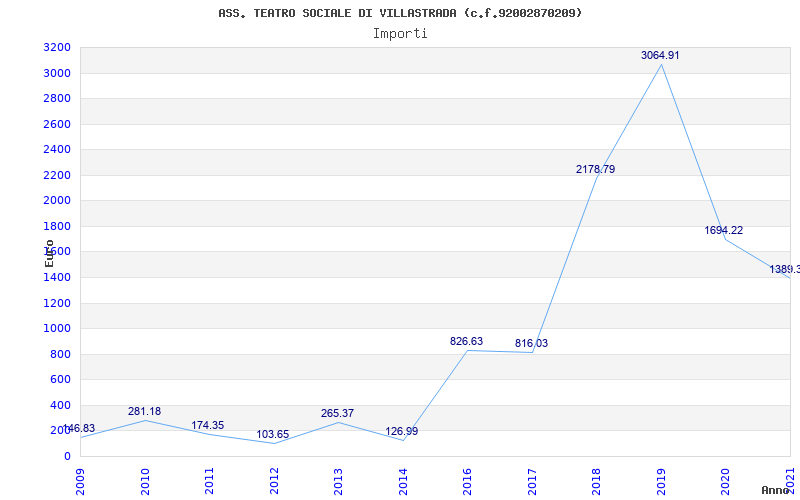This screenshot has width=800, height=500.
Task: Click the 600 y-axis tick label
Action: 61,380
